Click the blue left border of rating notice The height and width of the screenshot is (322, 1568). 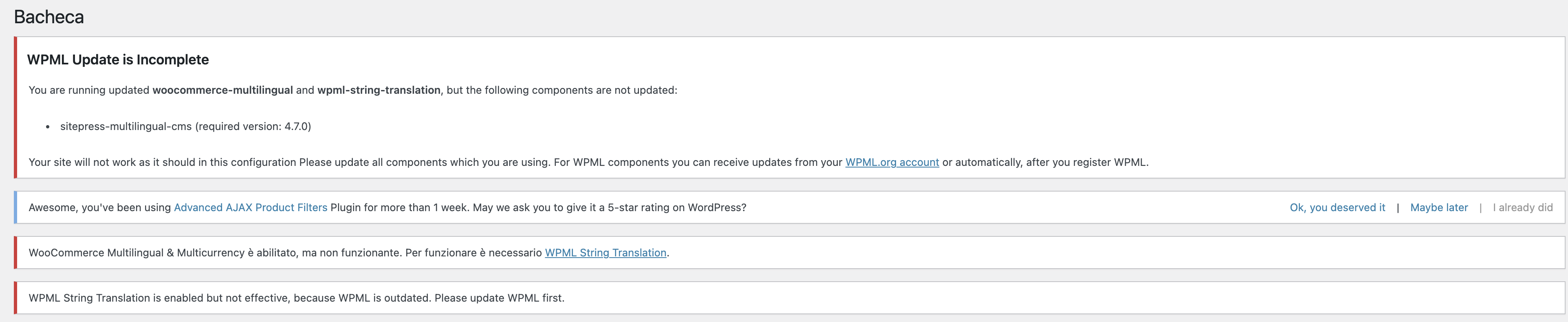pos(15,207)
